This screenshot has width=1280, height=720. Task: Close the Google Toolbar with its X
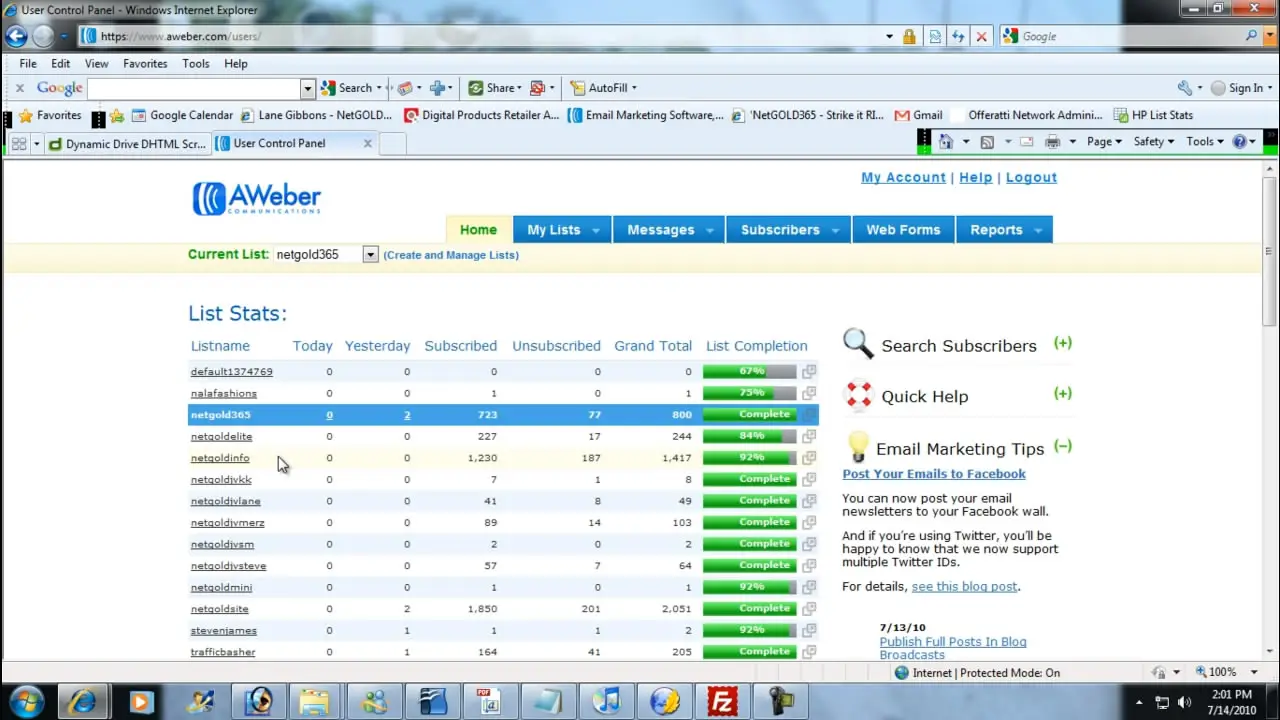click(19, 88)
